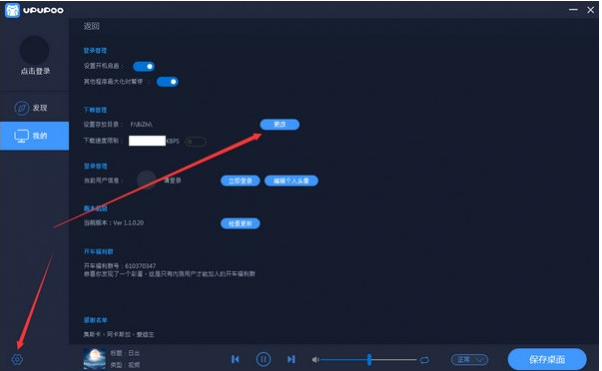Toggle the 设置开机自启 switch
Screen dimensions: 602x371
coord(144,66)
